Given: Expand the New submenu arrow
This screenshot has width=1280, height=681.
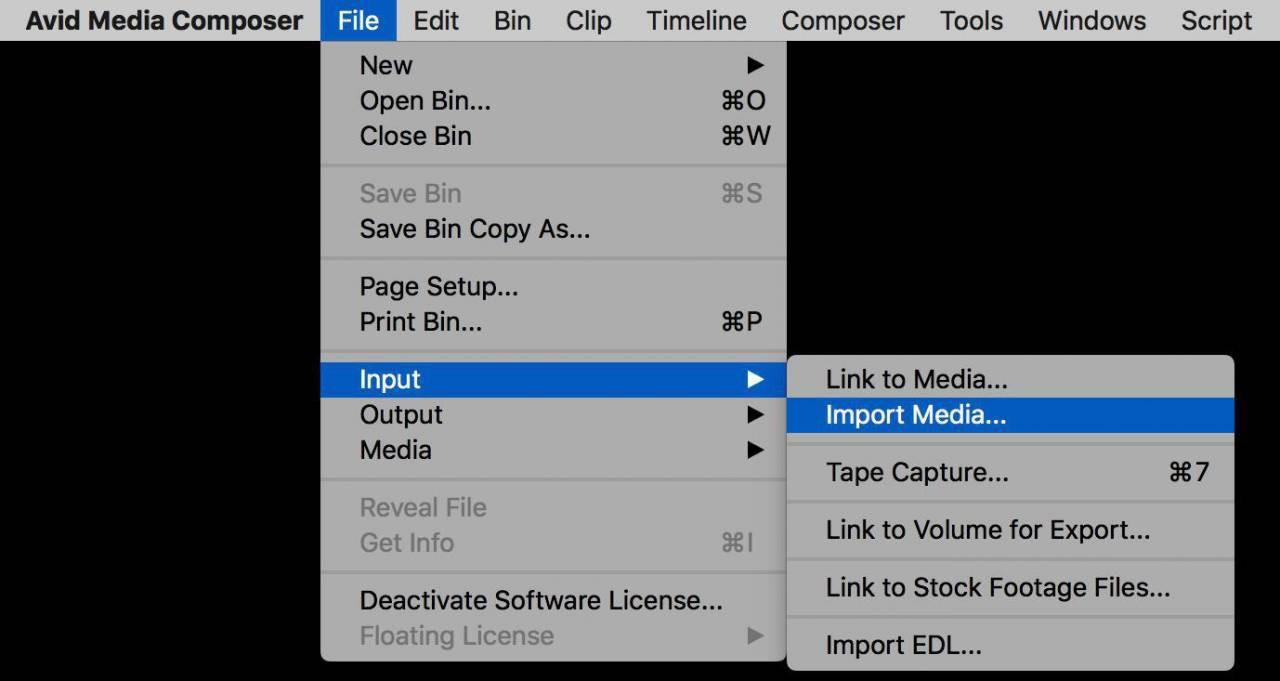Looking at the screenshot, I should (755, 66).
